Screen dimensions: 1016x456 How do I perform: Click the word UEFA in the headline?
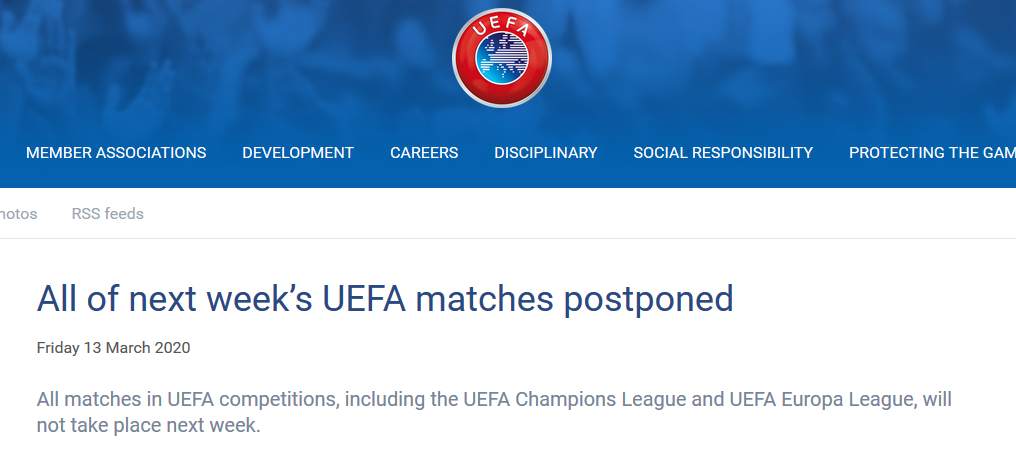[364, 299]
